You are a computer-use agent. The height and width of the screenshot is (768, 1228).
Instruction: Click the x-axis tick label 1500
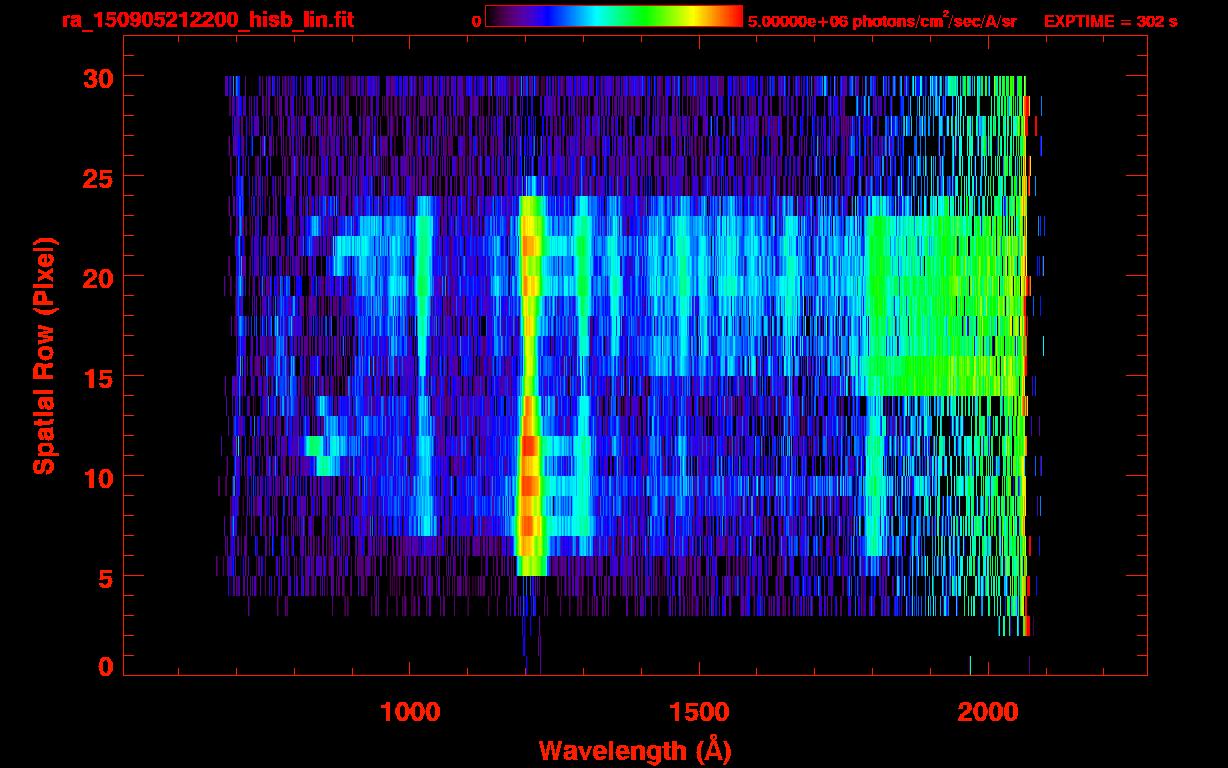click(x=699, y=712)
